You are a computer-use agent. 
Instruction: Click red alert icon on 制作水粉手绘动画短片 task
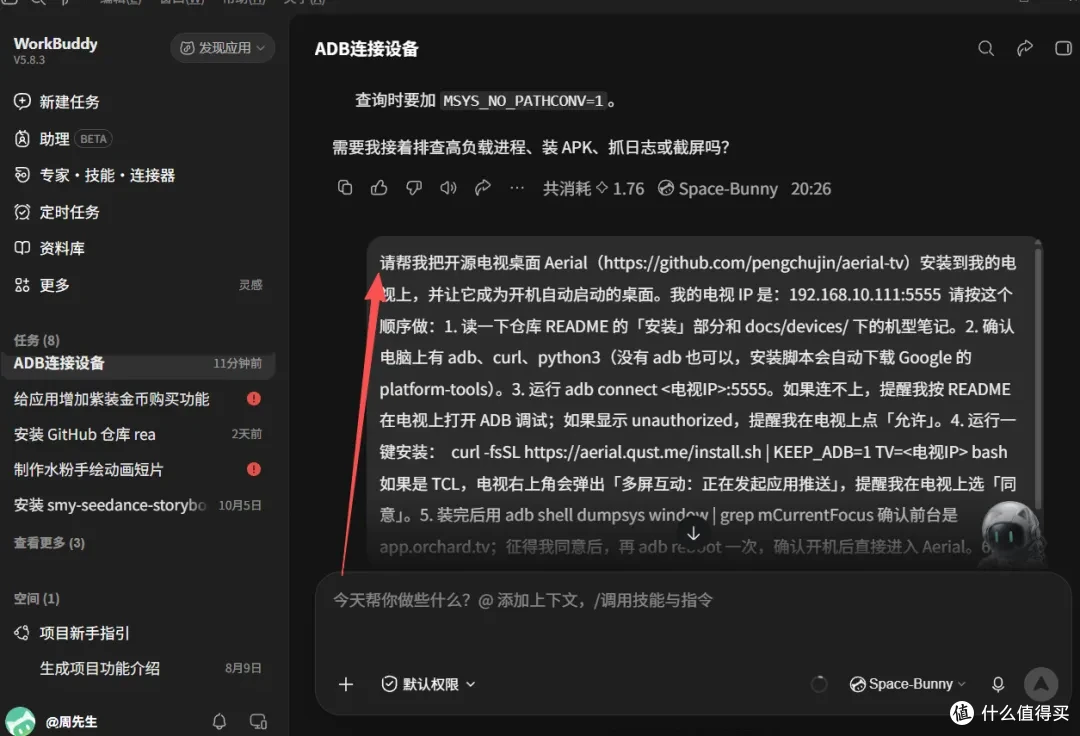click(254, 470)
